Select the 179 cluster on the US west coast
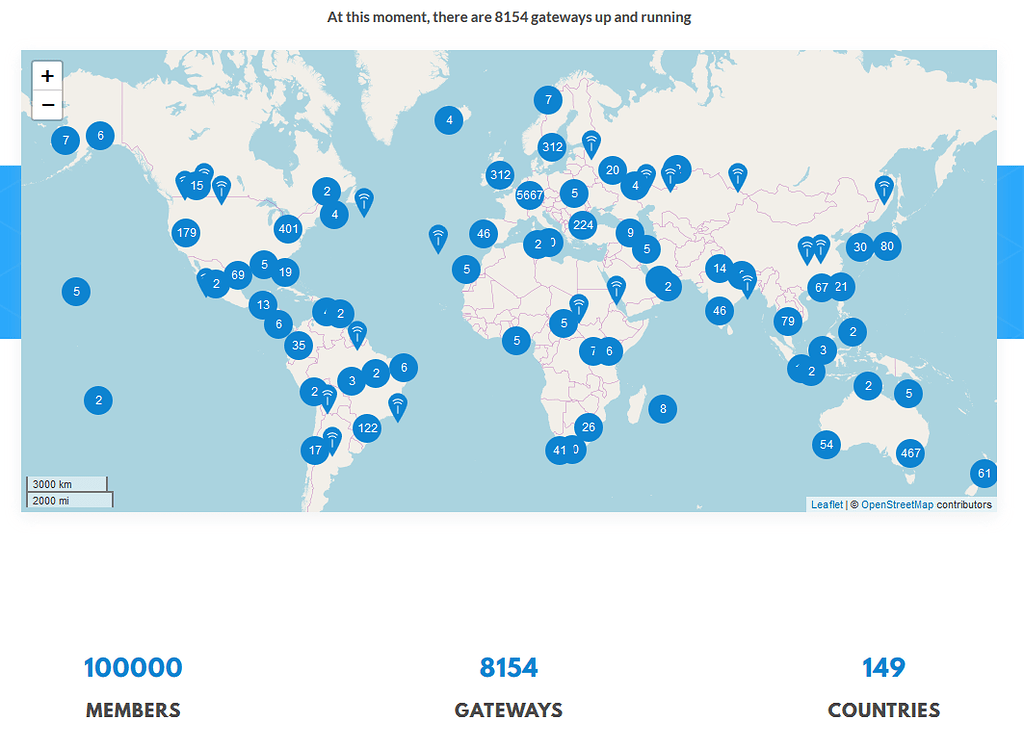This screenshot has height=748, width=1024. click(186, 232)
